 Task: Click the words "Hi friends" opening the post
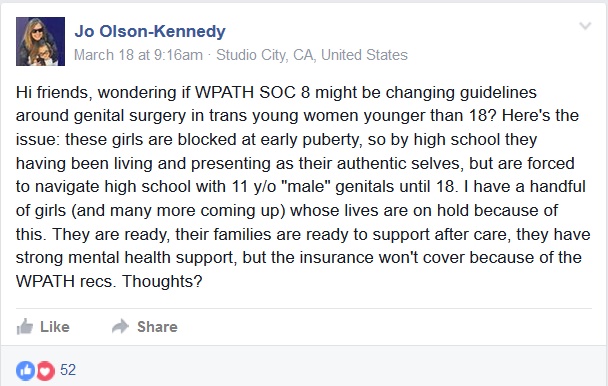click(54, 93)
